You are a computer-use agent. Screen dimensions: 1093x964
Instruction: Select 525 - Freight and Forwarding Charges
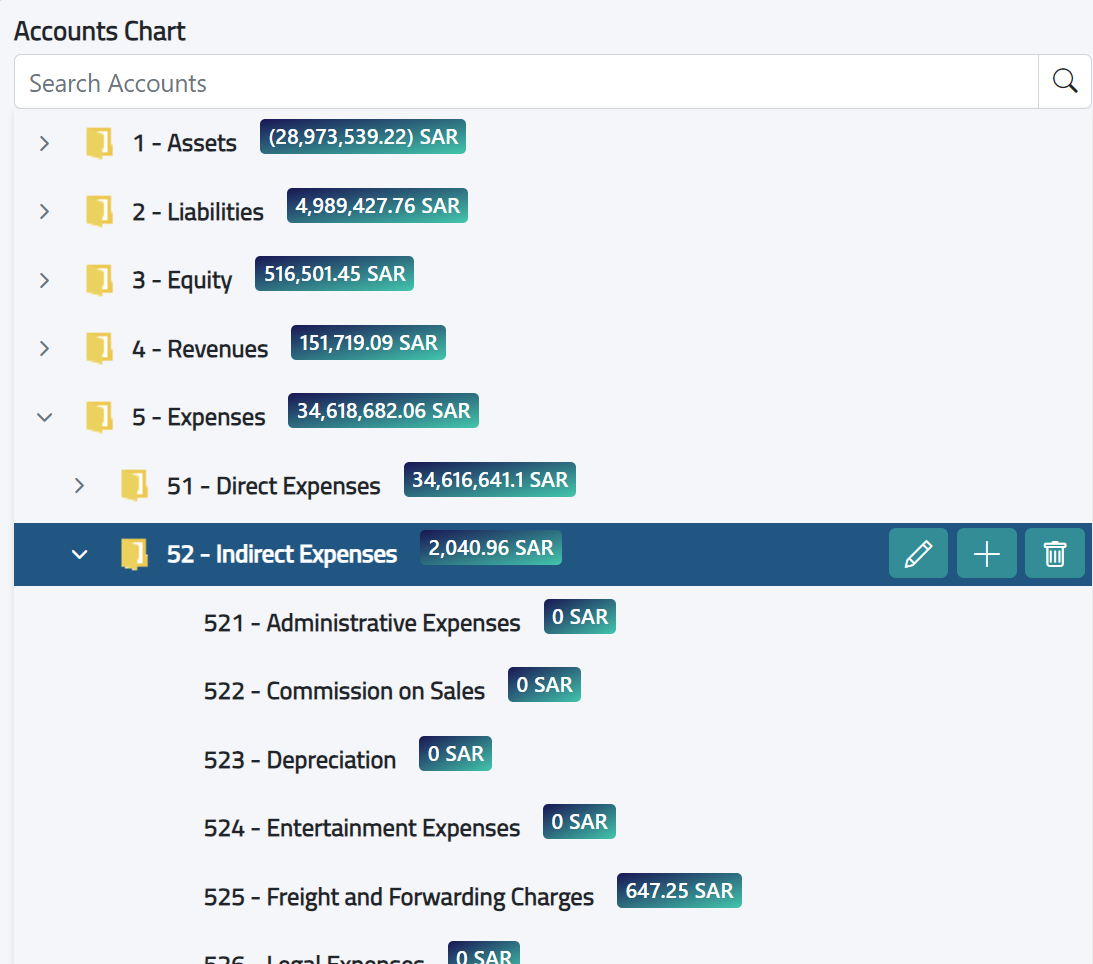[398, 897]
